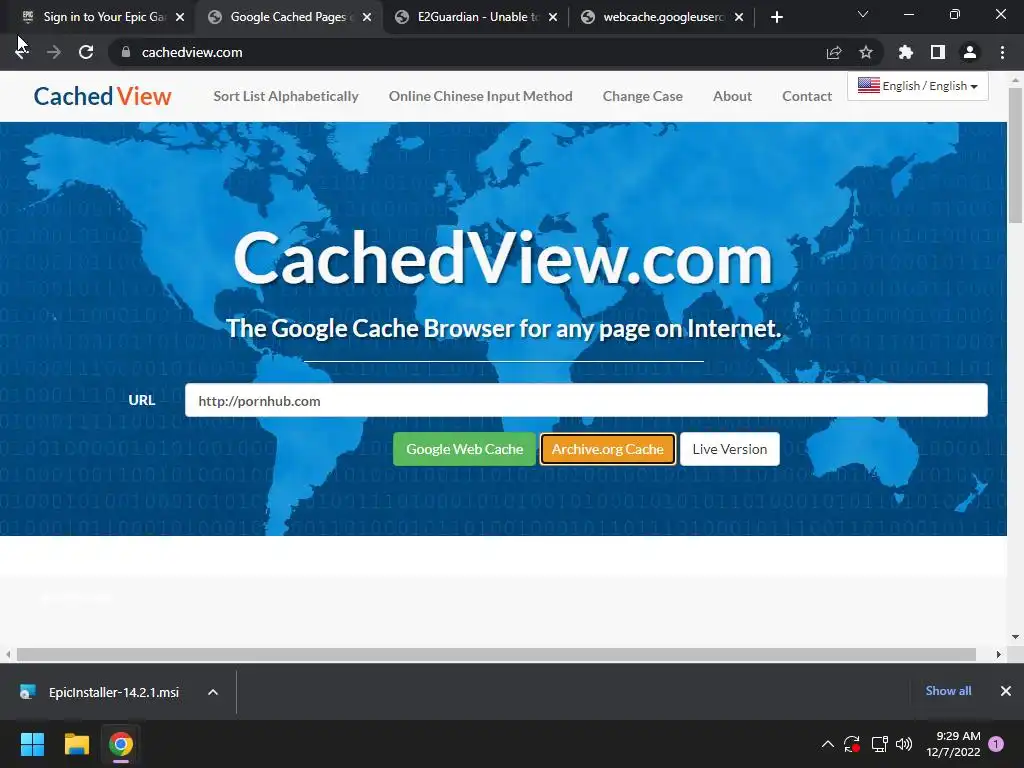Open a new browser tab
Viewport: 1024px width, 768px height.
[x=776, y=17]
